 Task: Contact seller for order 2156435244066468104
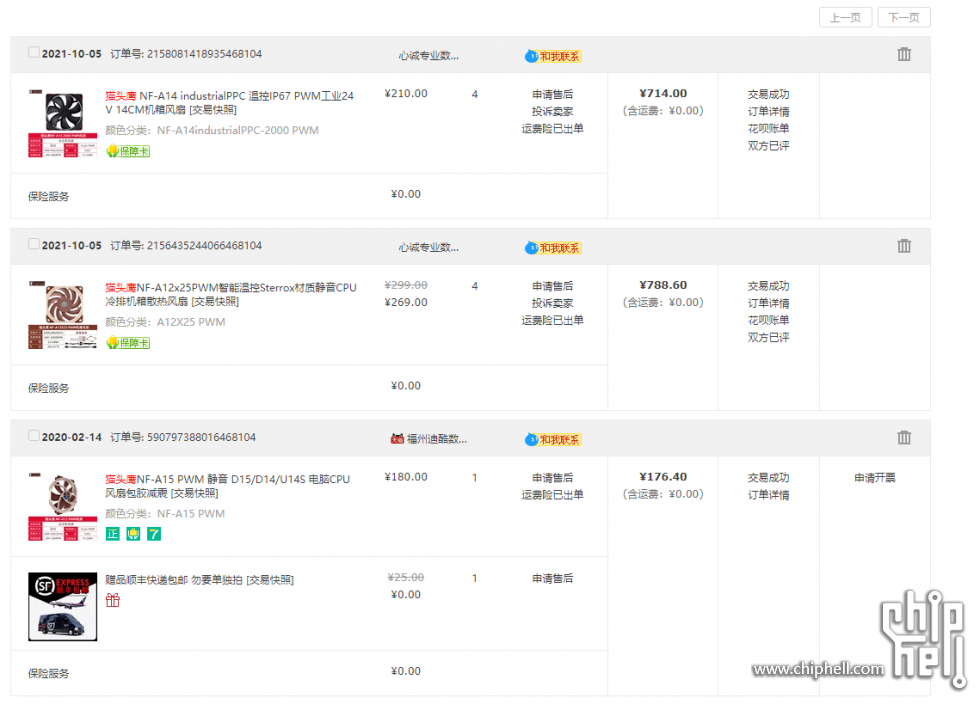(553, 248)
